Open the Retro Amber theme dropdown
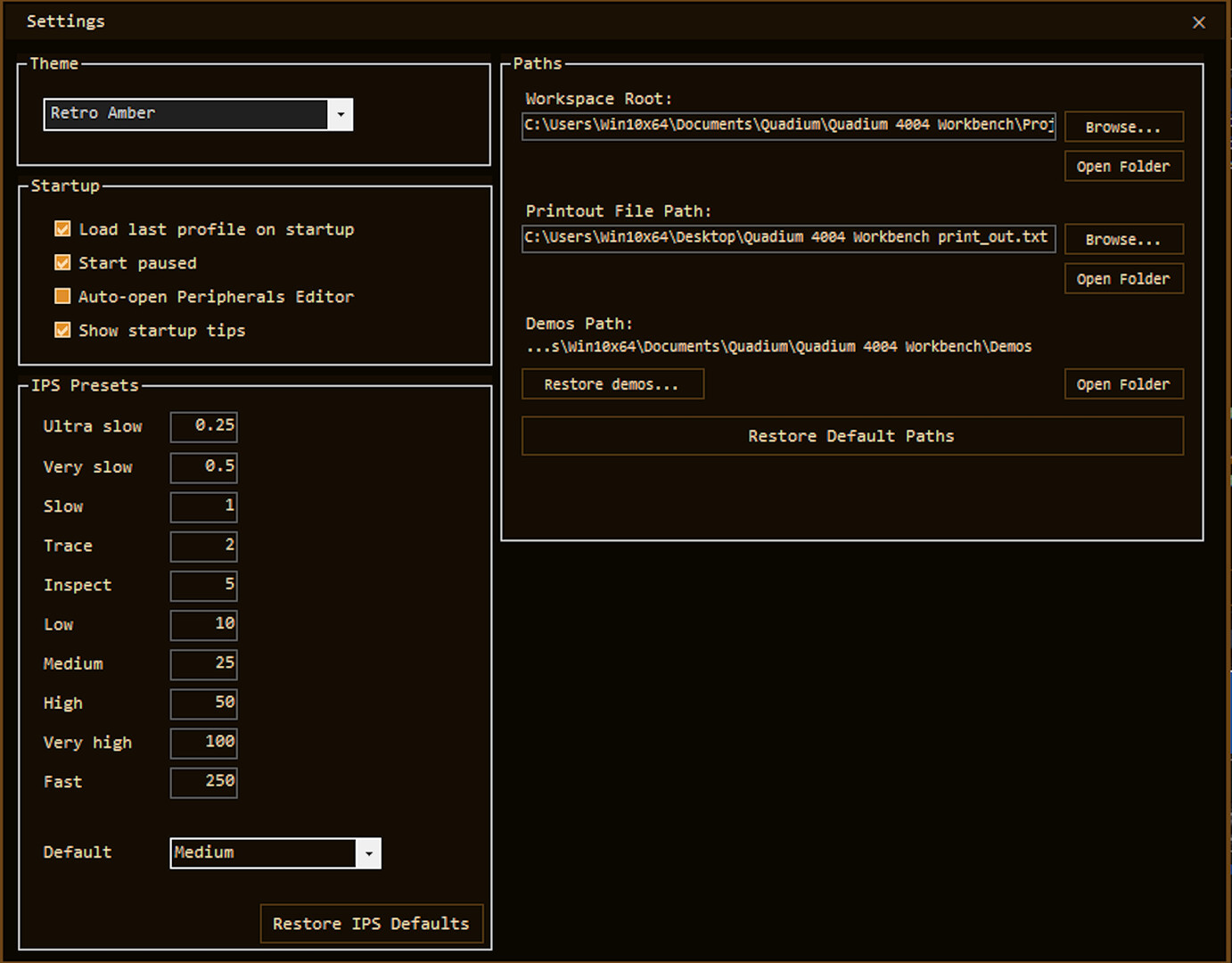This screenshot has height=963, width=1232. pyautogui.click(x=341, y=114)
